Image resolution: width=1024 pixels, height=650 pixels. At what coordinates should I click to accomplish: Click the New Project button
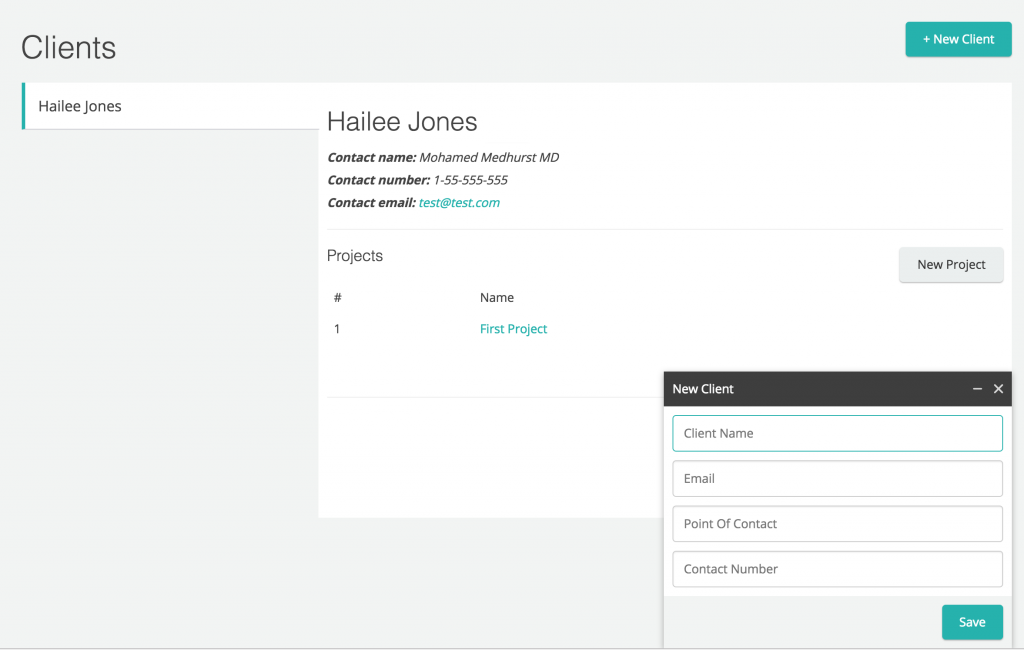click(949, 264)
